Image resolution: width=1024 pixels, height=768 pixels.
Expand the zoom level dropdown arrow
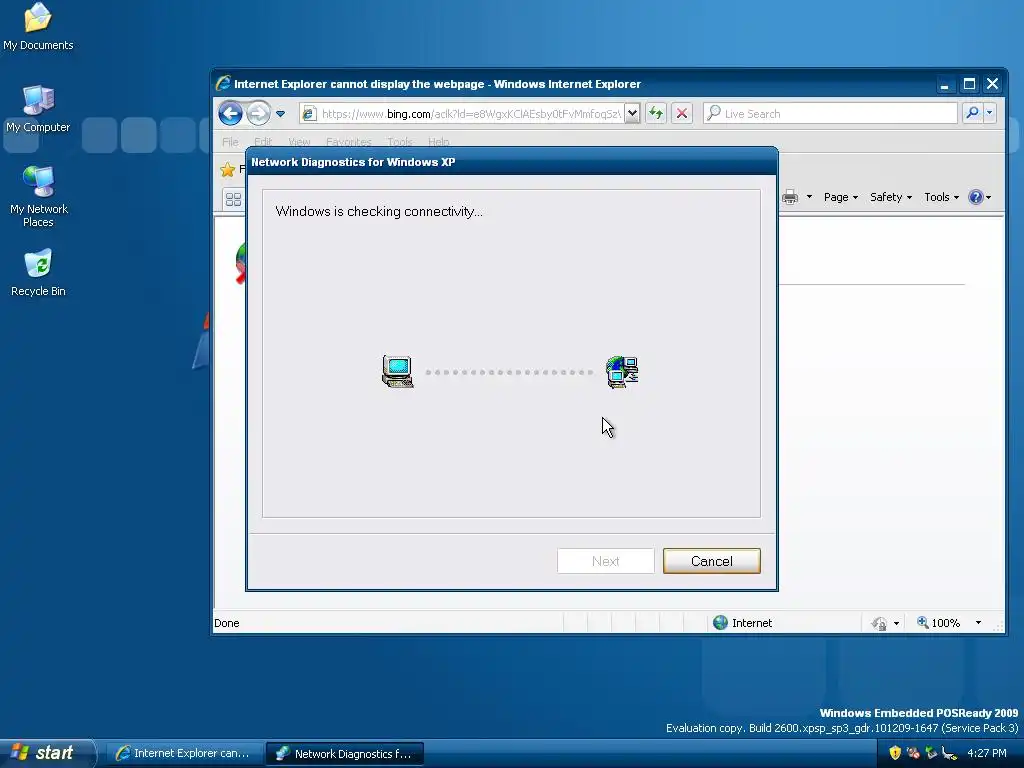coord(978,622)
